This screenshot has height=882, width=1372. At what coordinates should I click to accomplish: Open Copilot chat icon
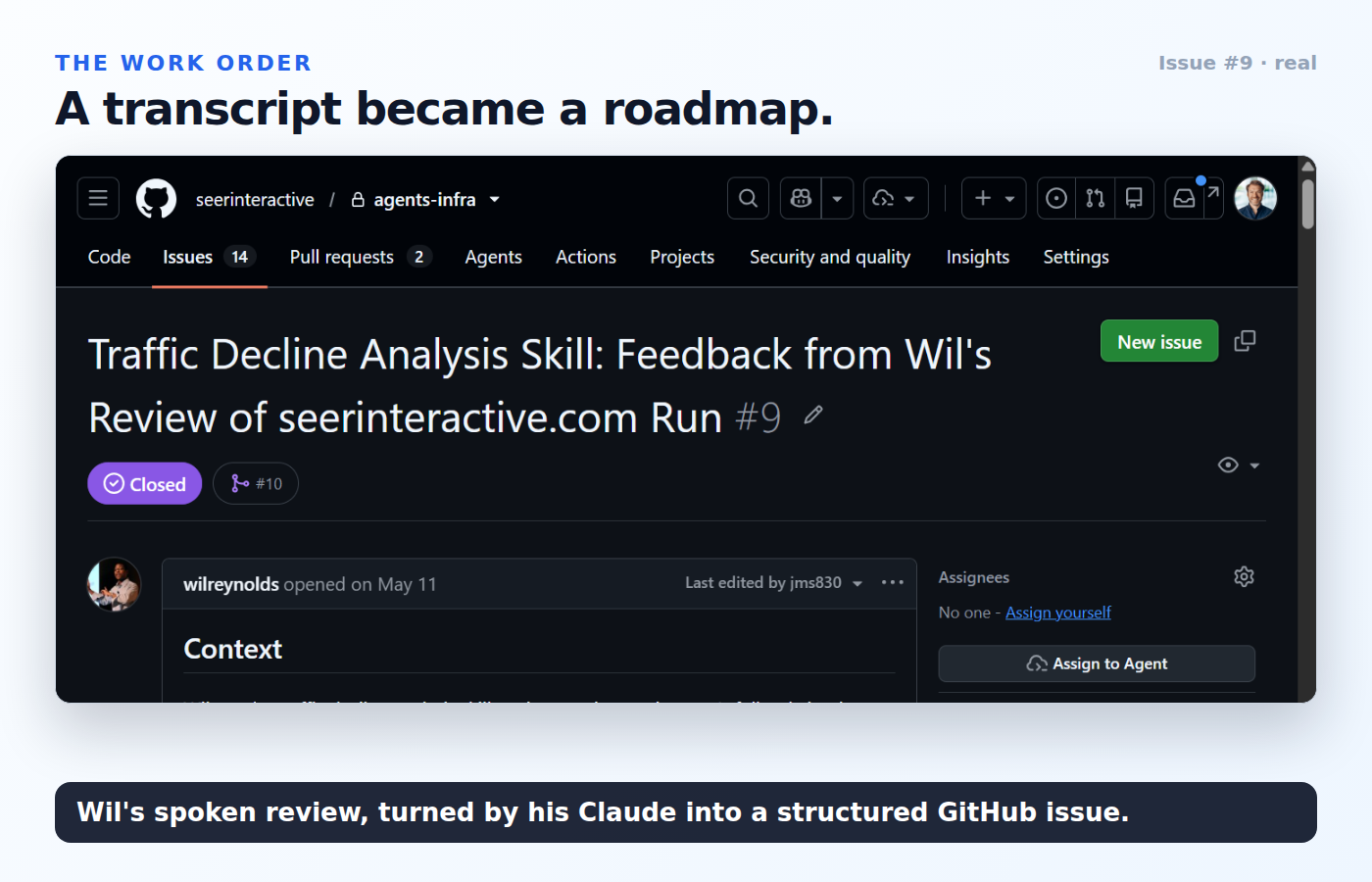tap(801, 198)
